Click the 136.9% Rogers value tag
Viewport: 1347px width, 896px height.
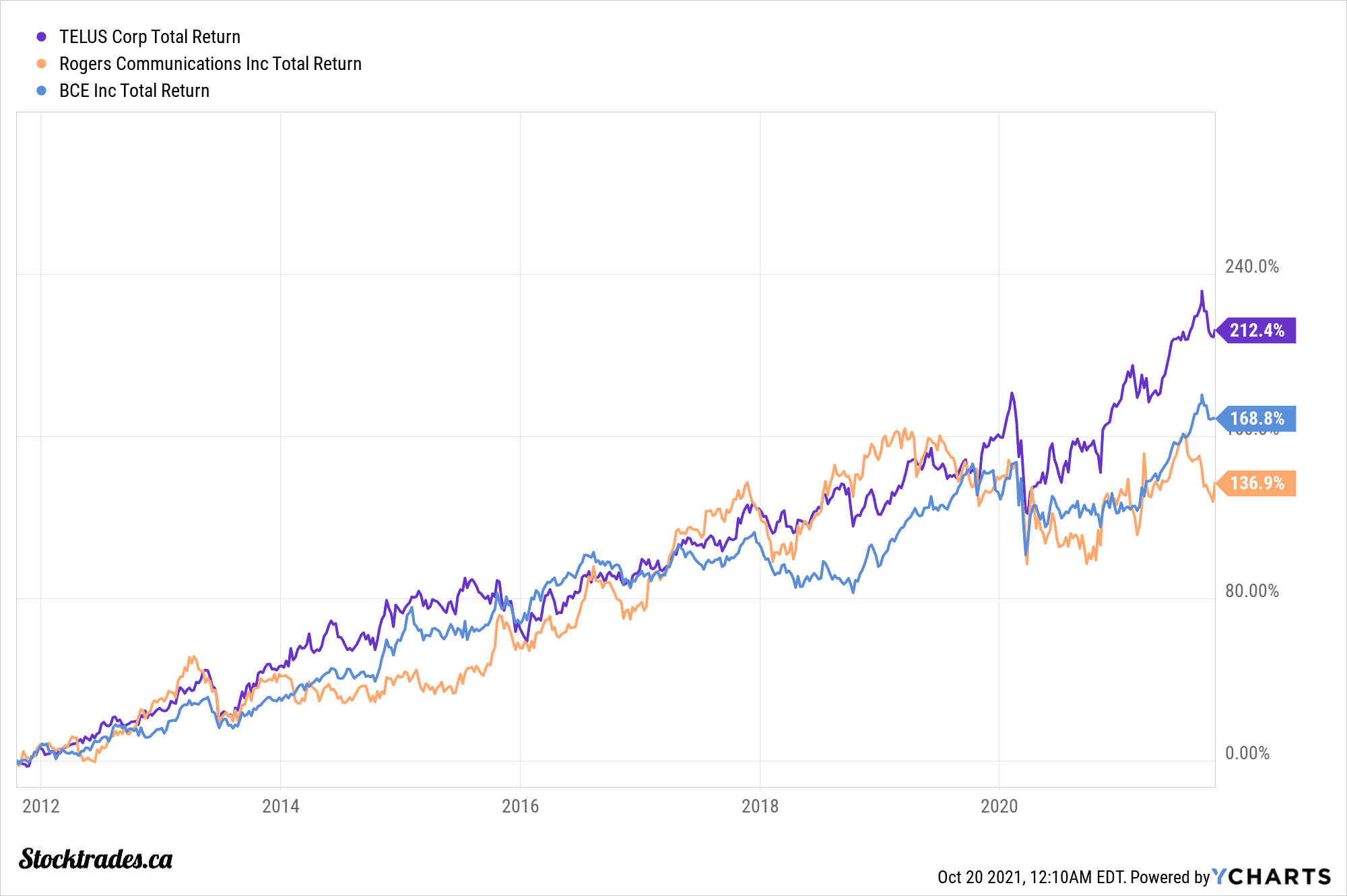[x=1257, y=483]
